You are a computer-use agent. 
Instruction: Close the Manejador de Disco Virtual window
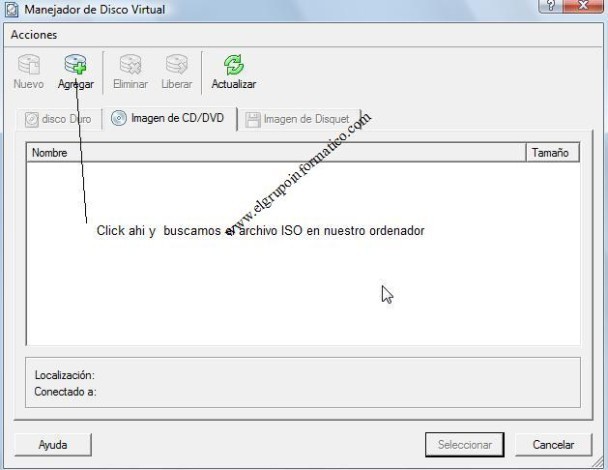click(x=583, y=5)
